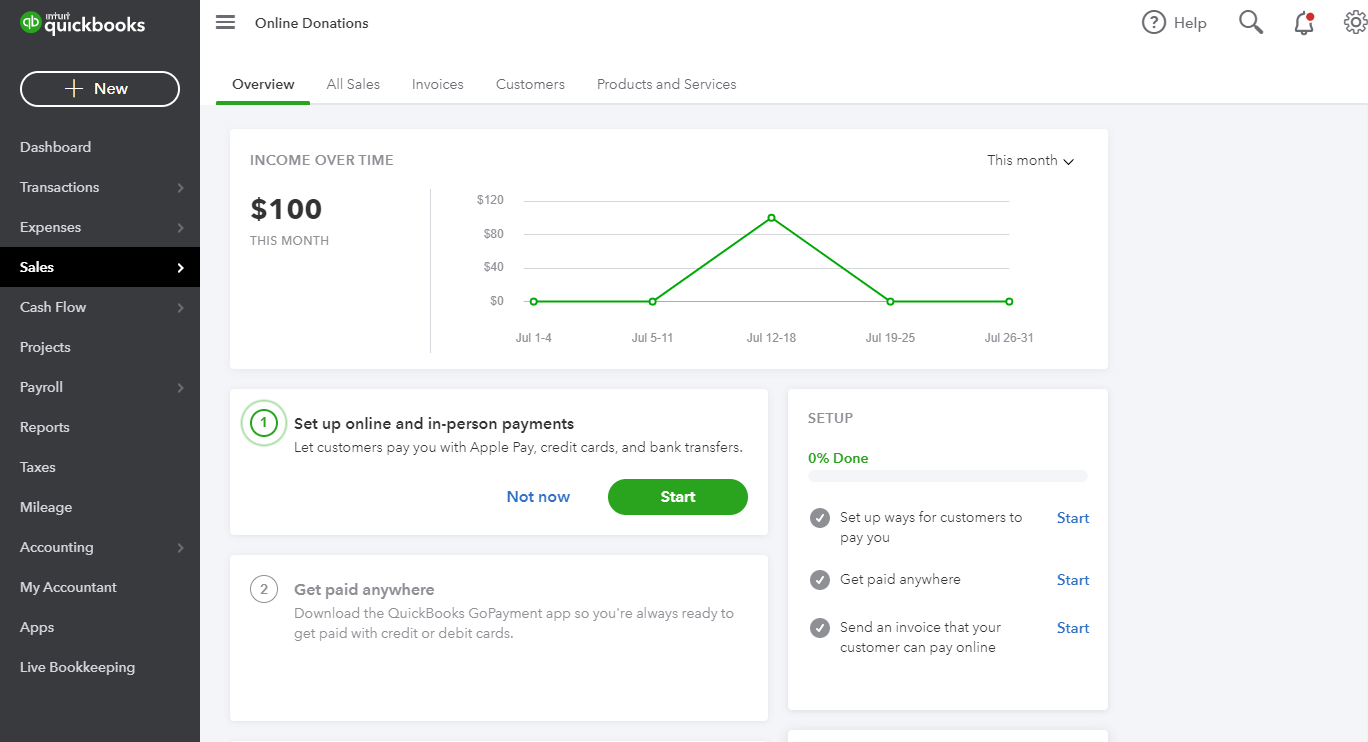This screenshot has width=1368, height=742.
Task: Expand the Expenses submenu chevron
Action: click(x=180, y=228)
